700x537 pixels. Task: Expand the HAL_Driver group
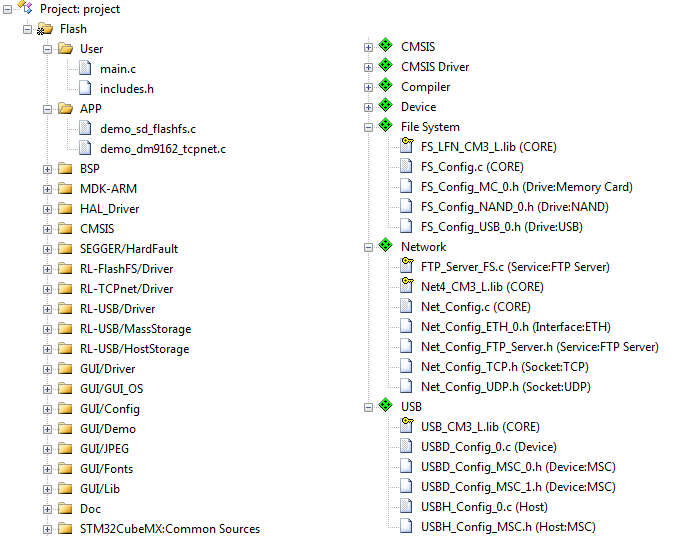tap(47, 209)
